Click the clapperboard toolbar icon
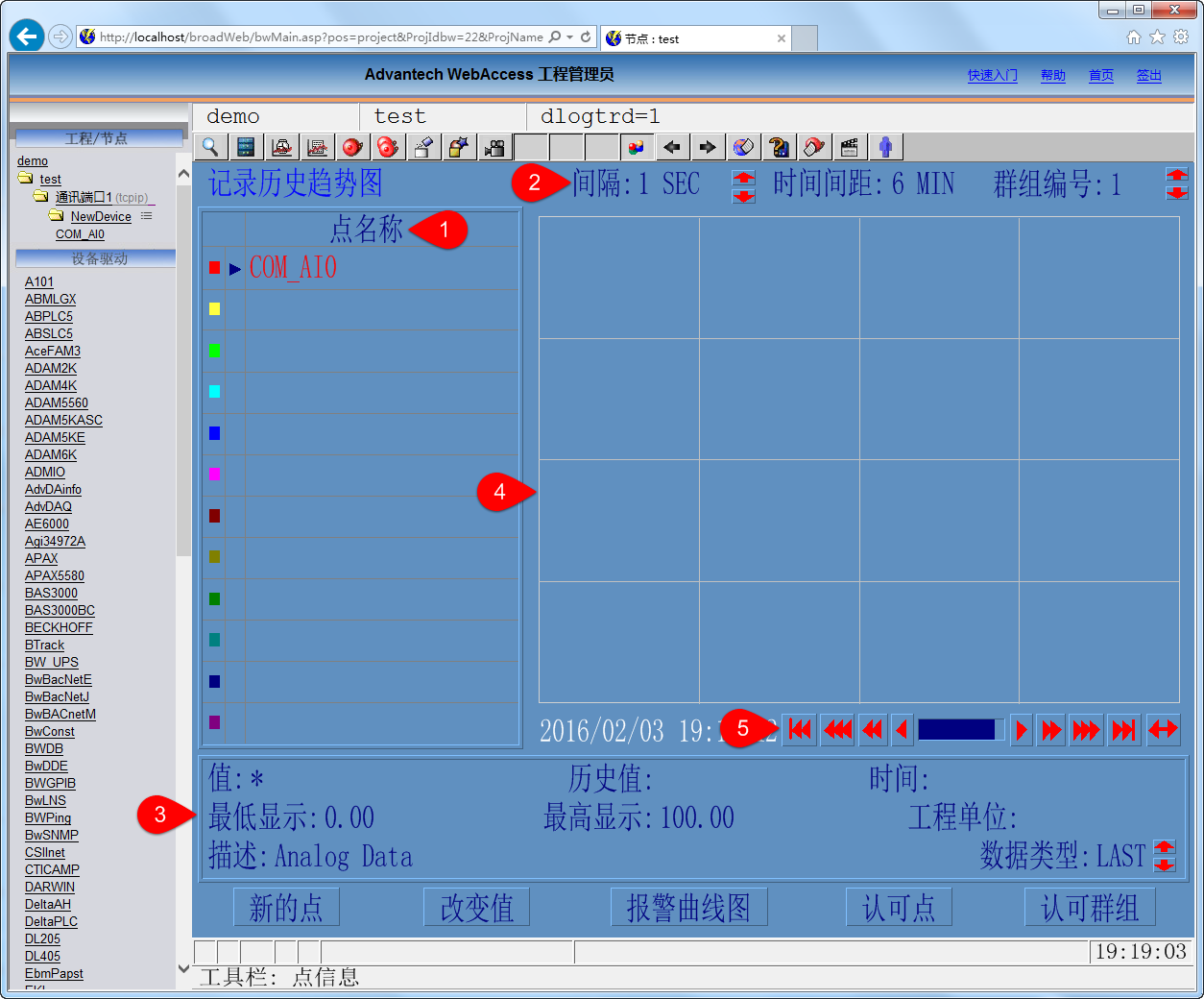The image size is (1204, 999). pos(850,147)
